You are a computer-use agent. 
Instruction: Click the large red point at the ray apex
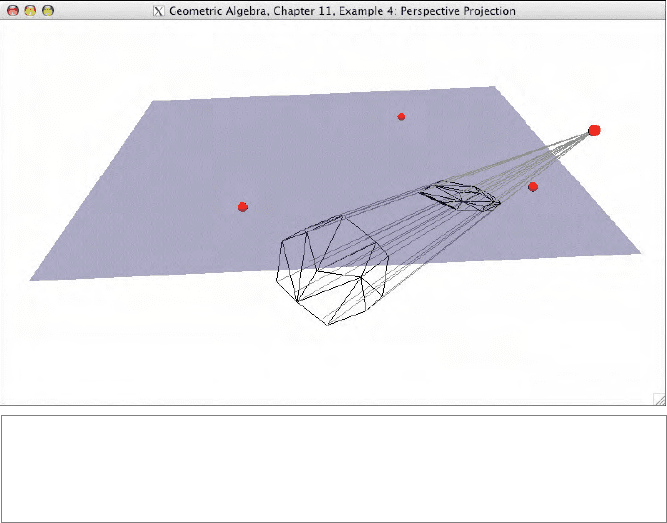(594, 131)
